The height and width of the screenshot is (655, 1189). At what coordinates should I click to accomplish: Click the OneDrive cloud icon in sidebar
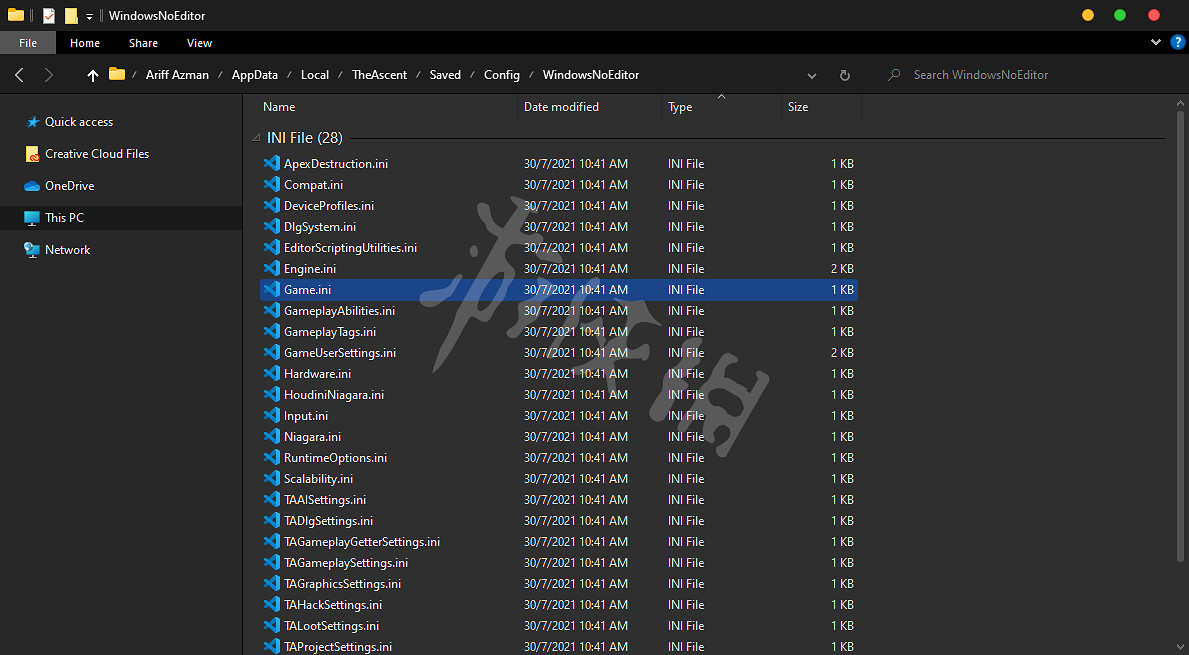point(32,186)
